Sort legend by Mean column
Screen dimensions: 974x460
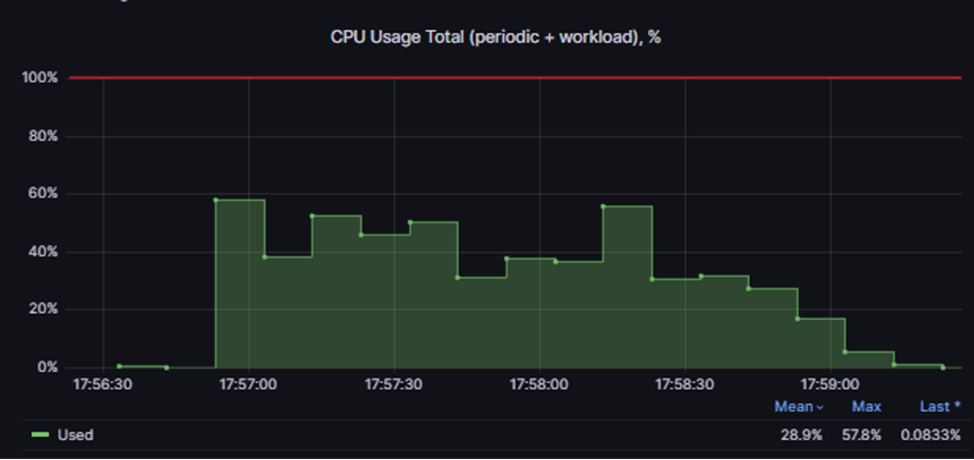[x=799, y=407]
